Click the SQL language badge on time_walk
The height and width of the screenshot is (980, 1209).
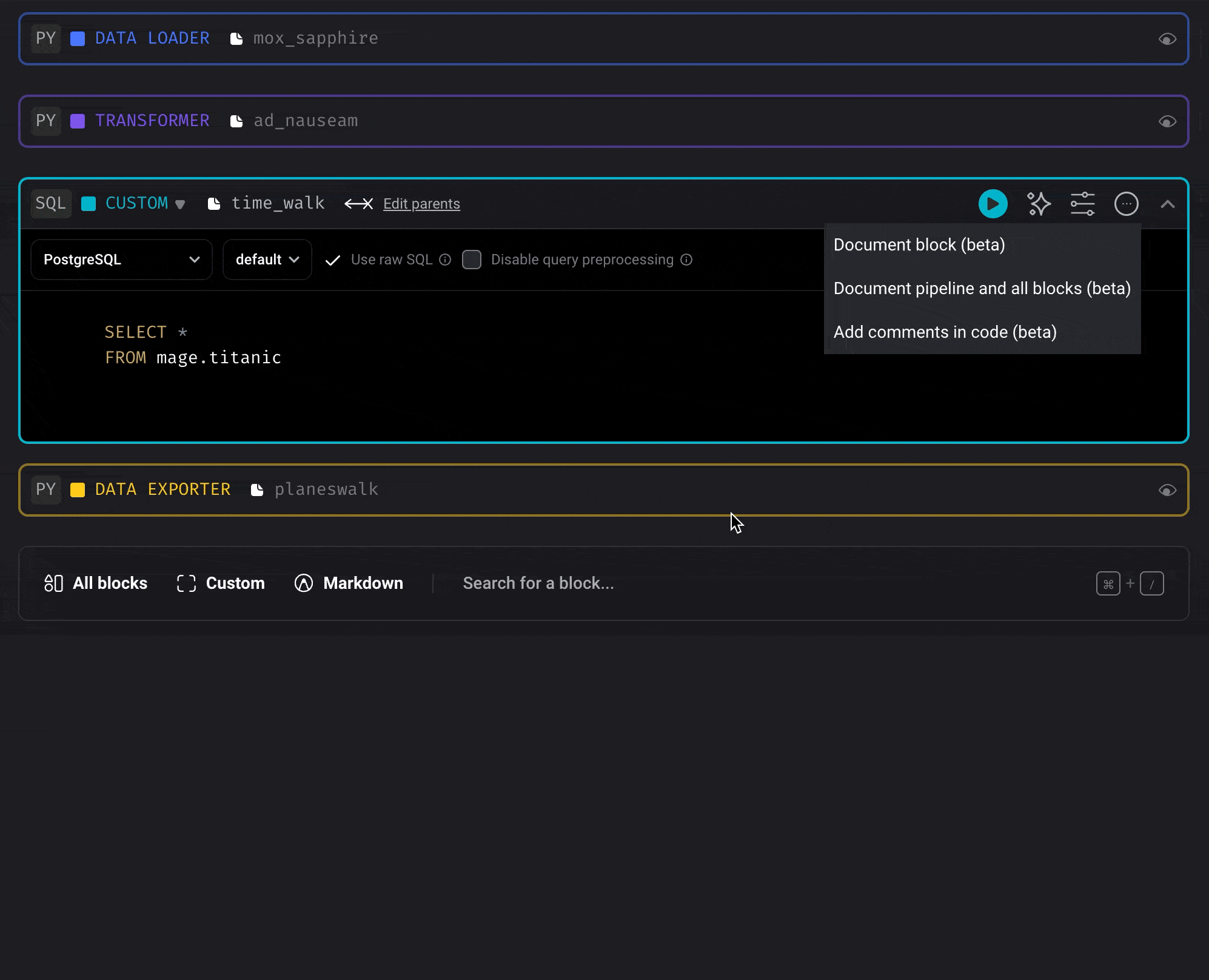click(x=51, y=204)
